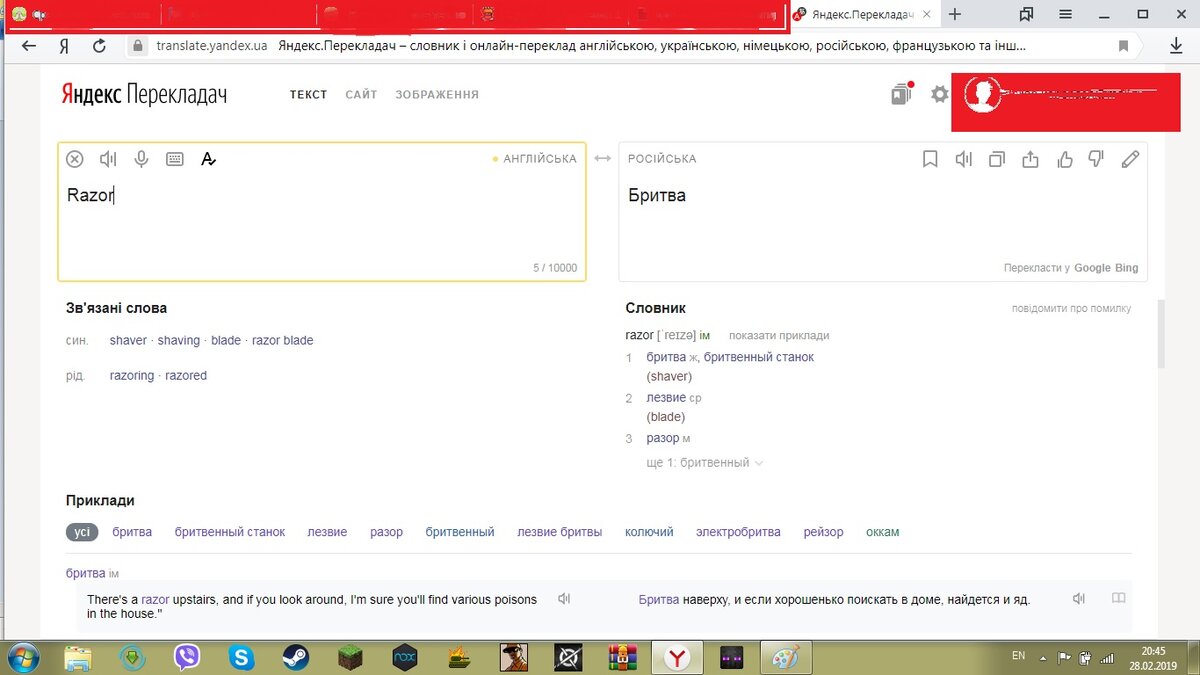Open the browser hamburger menu
1200x675 pixels.
[x=1066, y=14]
